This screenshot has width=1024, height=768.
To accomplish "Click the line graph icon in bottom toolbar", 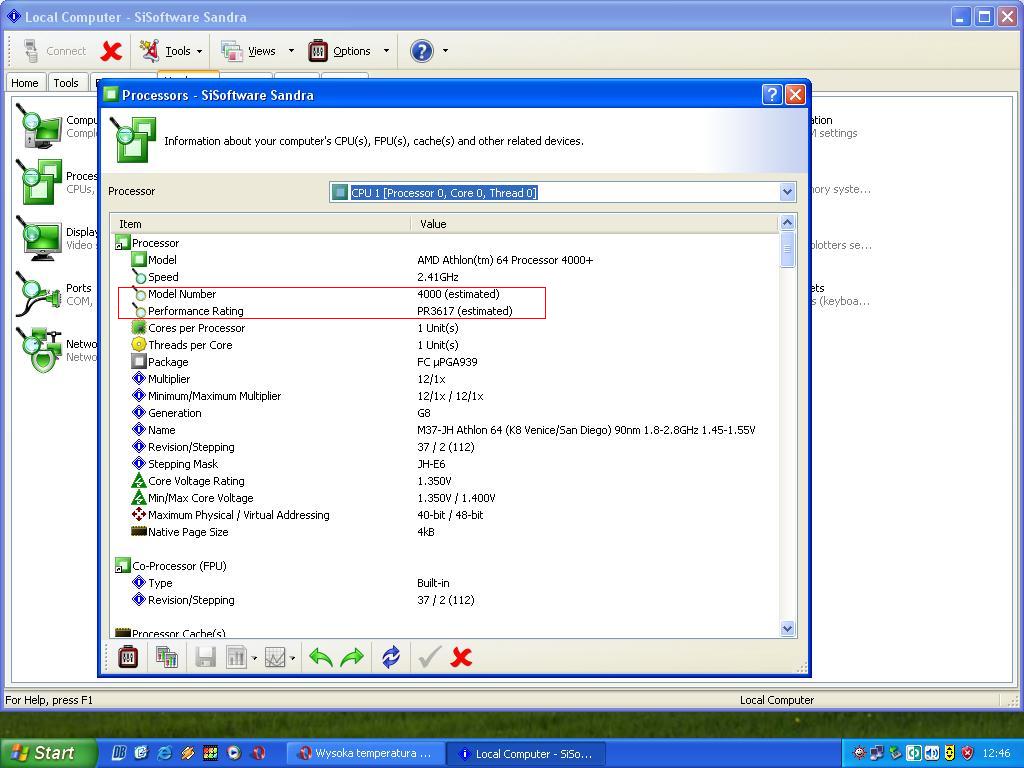I will coord(275,657).
